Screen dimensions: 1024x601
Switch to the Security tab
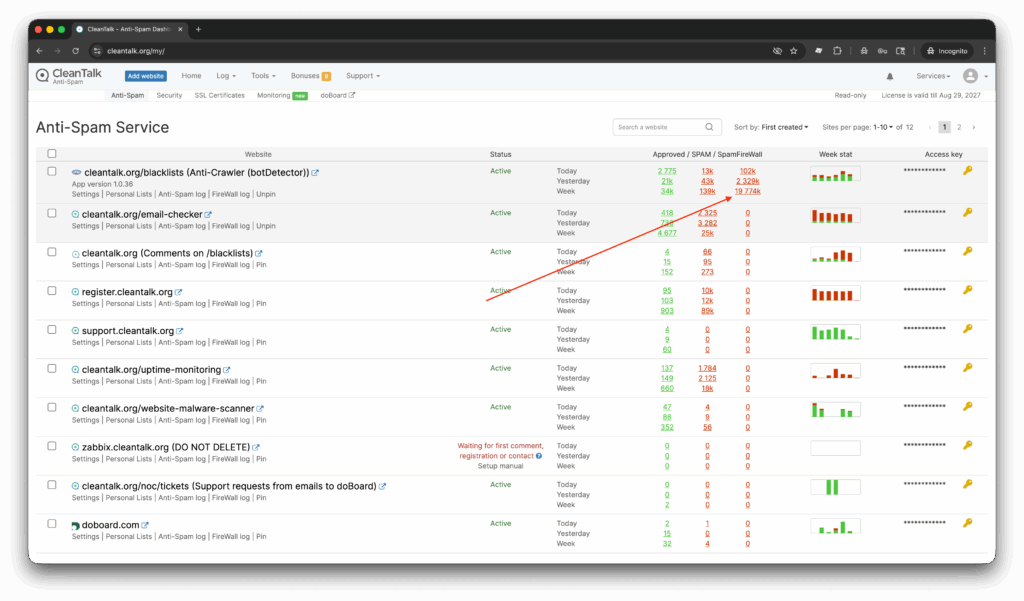click(x=169, y=95)
